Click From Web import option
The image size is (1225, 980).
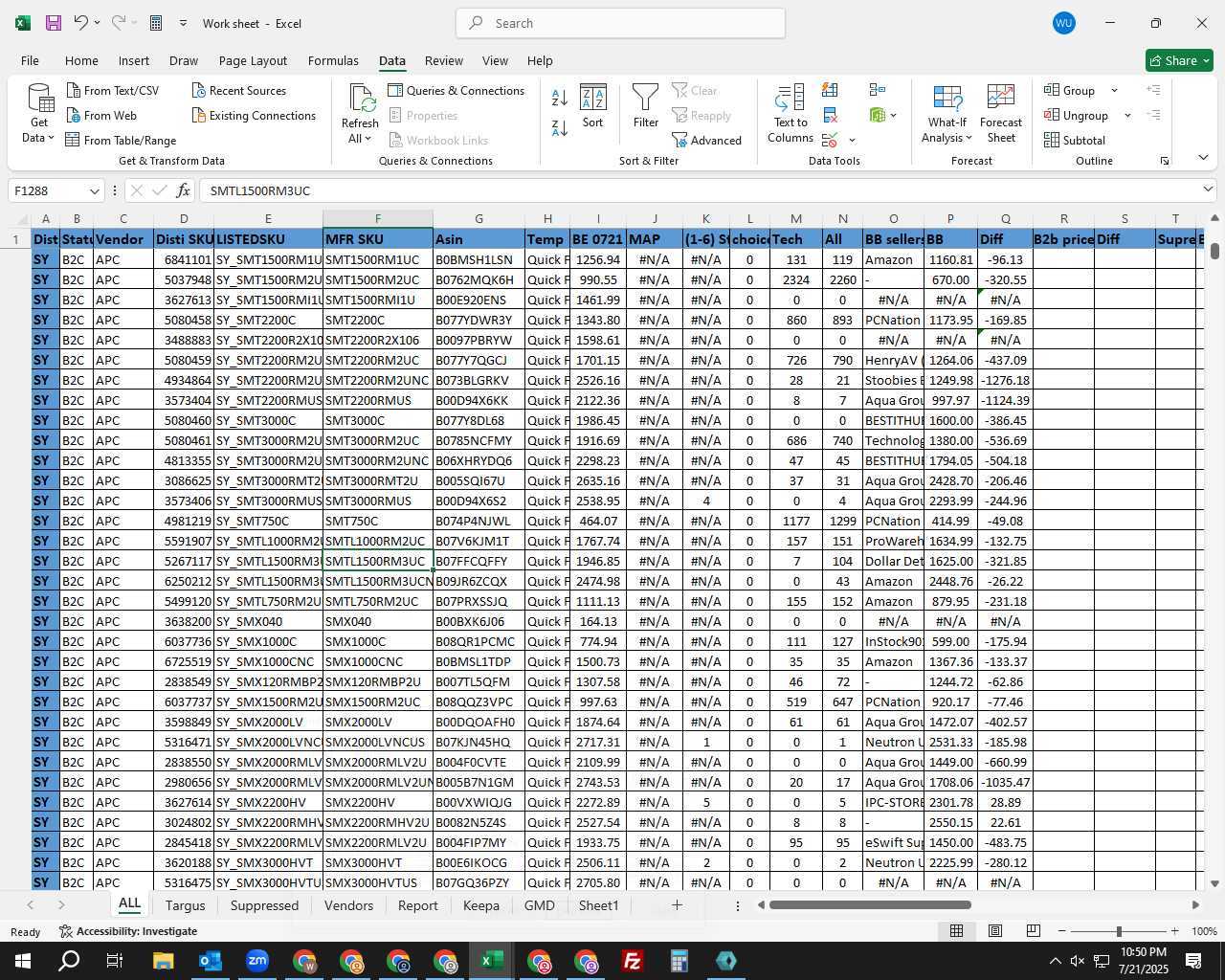coord(101,115)
